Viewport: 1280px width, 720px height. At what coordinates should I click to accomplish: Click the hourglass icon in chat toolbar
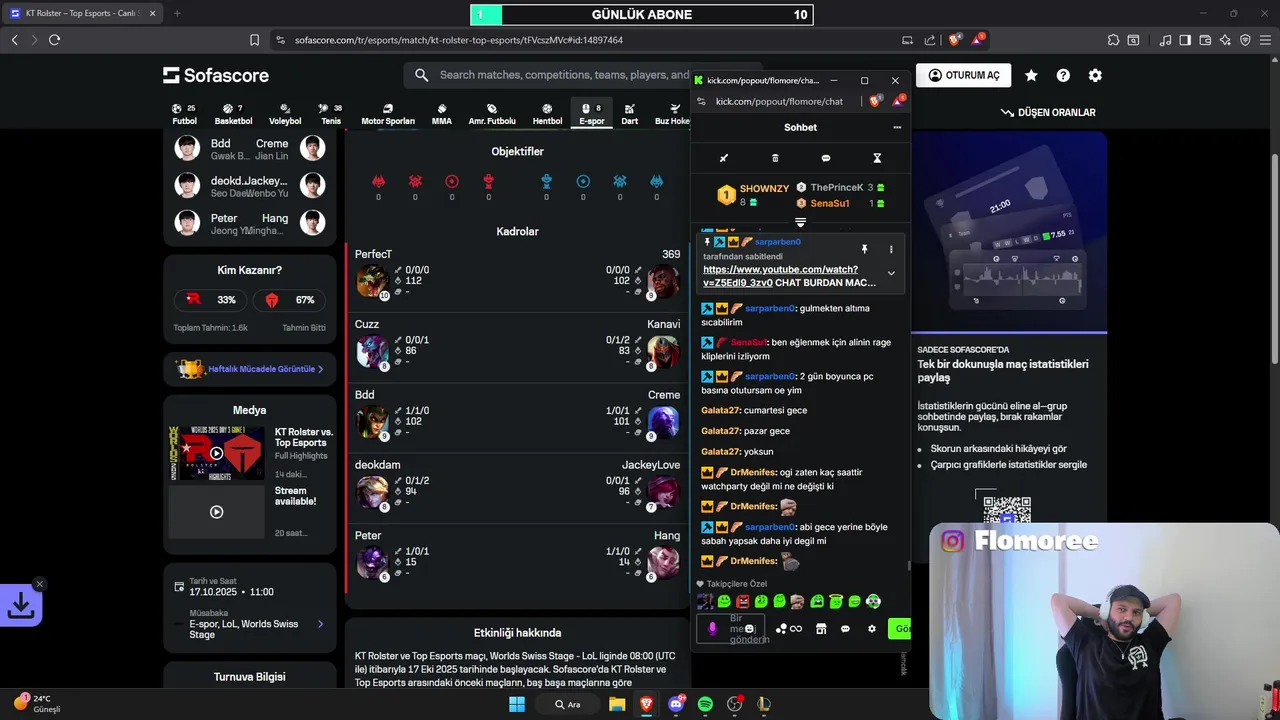877,158
